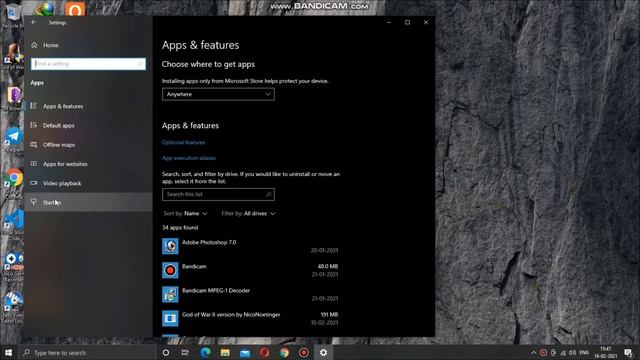Open the notification center icon
This screenshot has height=360, width=640.
(x=628, y=353)
